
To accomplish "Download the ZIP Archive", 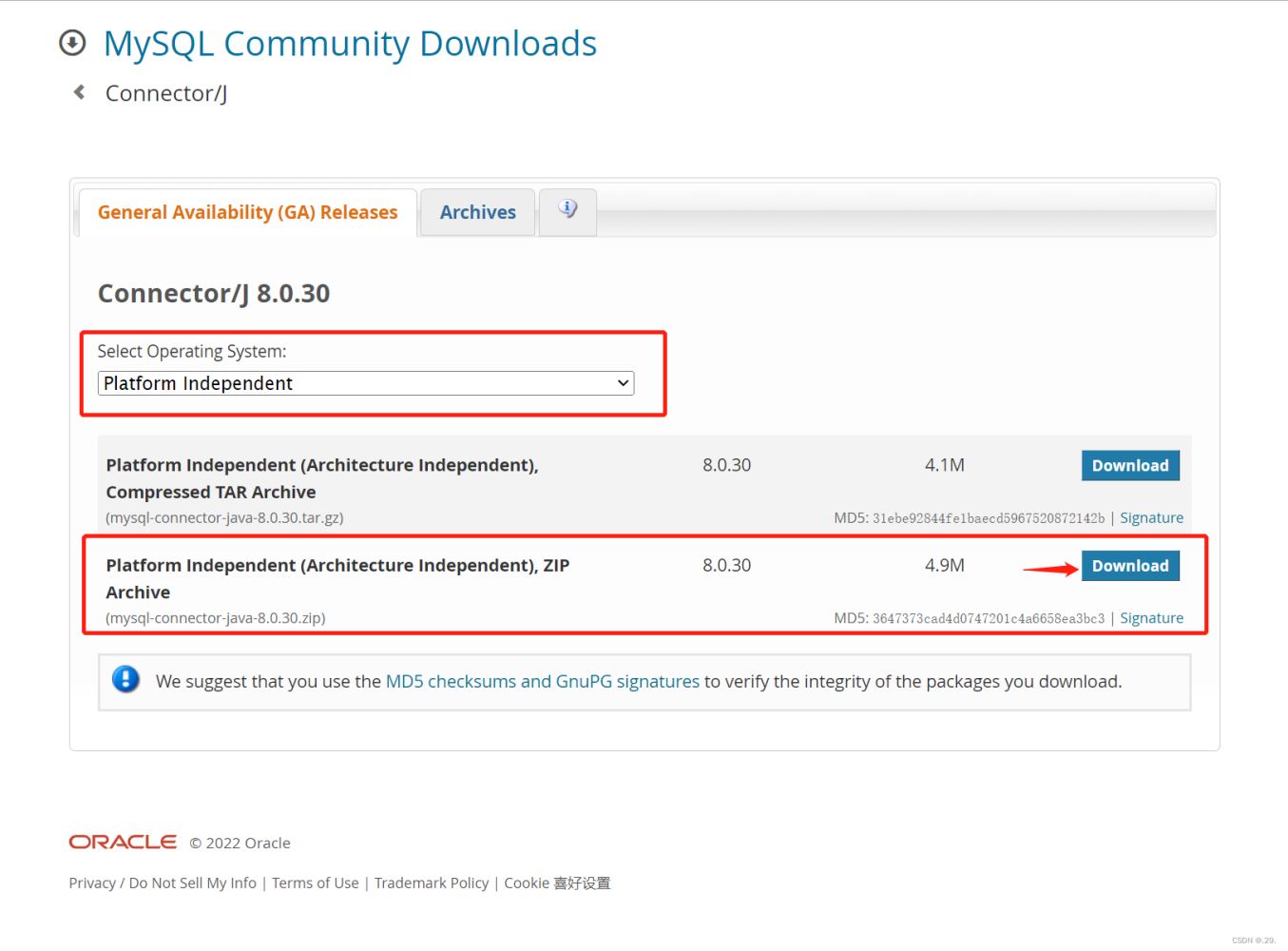I will (x=1130, y=566).
